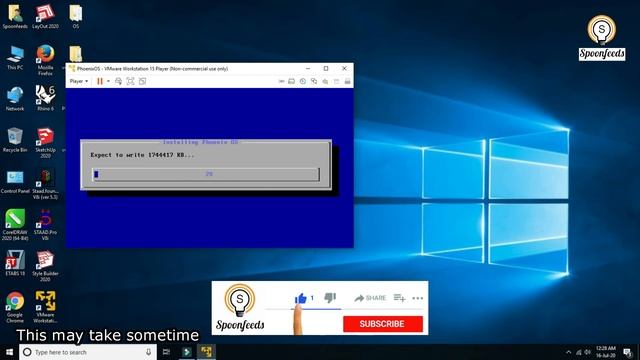Open the network status tray icon
Image resolution: width=640 pixels, height=360 pixels.
(578, 352)
